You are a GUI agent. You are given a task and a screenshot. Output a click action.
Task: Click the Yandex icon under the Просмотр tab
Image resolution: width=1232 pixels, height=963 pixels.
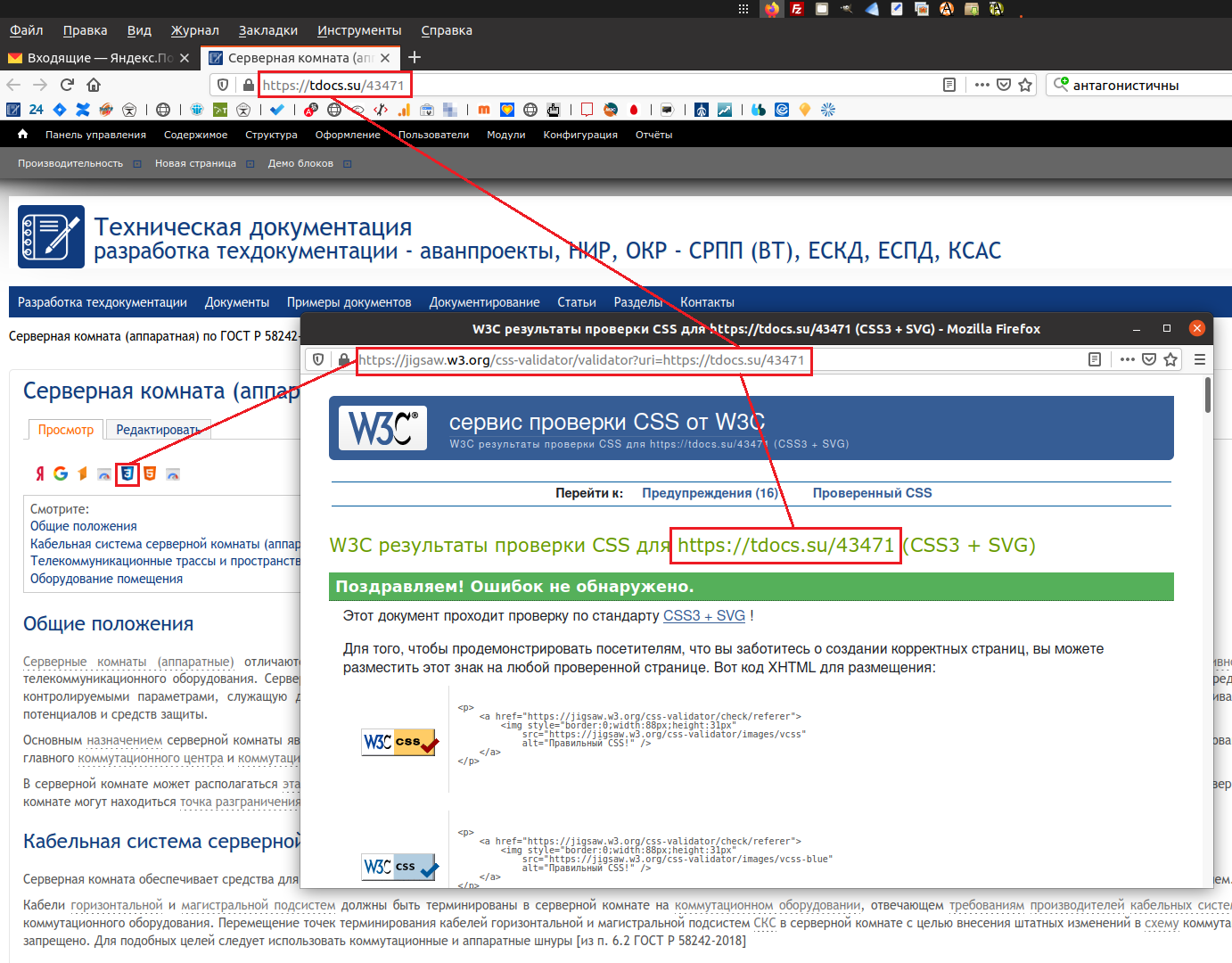[39, 473]
